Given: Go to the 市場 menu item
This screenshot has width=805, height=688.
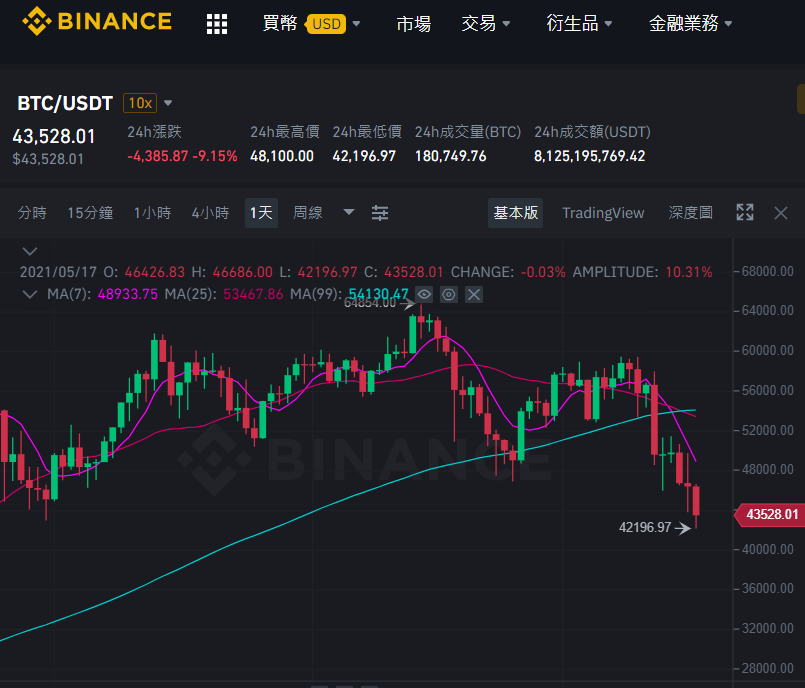Looking at the screenshot, I should pyautogui.click(x=413, y=24).
